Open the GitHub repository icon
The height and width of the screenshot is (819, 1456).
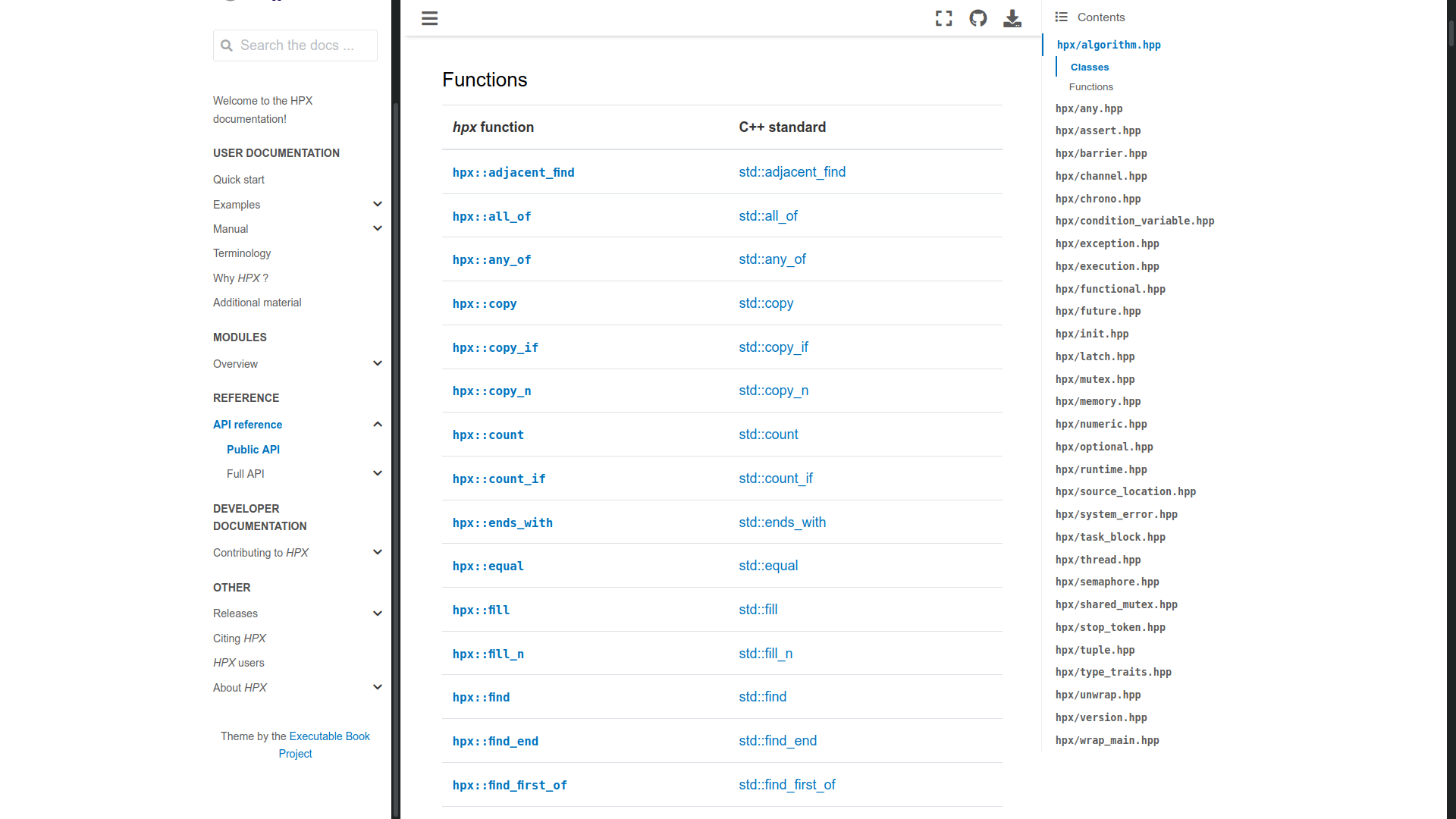pyautogui.click(x=978, y=18)
